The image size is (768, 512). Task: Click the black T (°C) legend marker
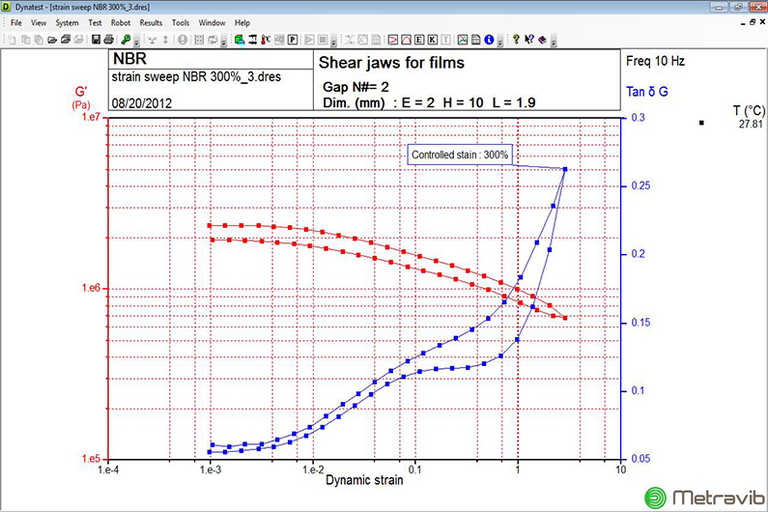point(703,122)
